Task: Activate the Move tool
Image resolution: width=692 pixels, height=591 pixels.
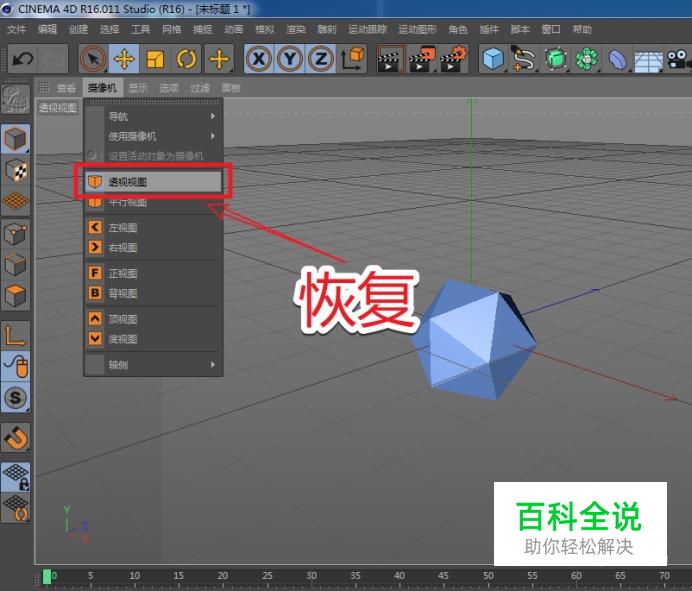Action: pyautogui.click(x=124, y=59)
